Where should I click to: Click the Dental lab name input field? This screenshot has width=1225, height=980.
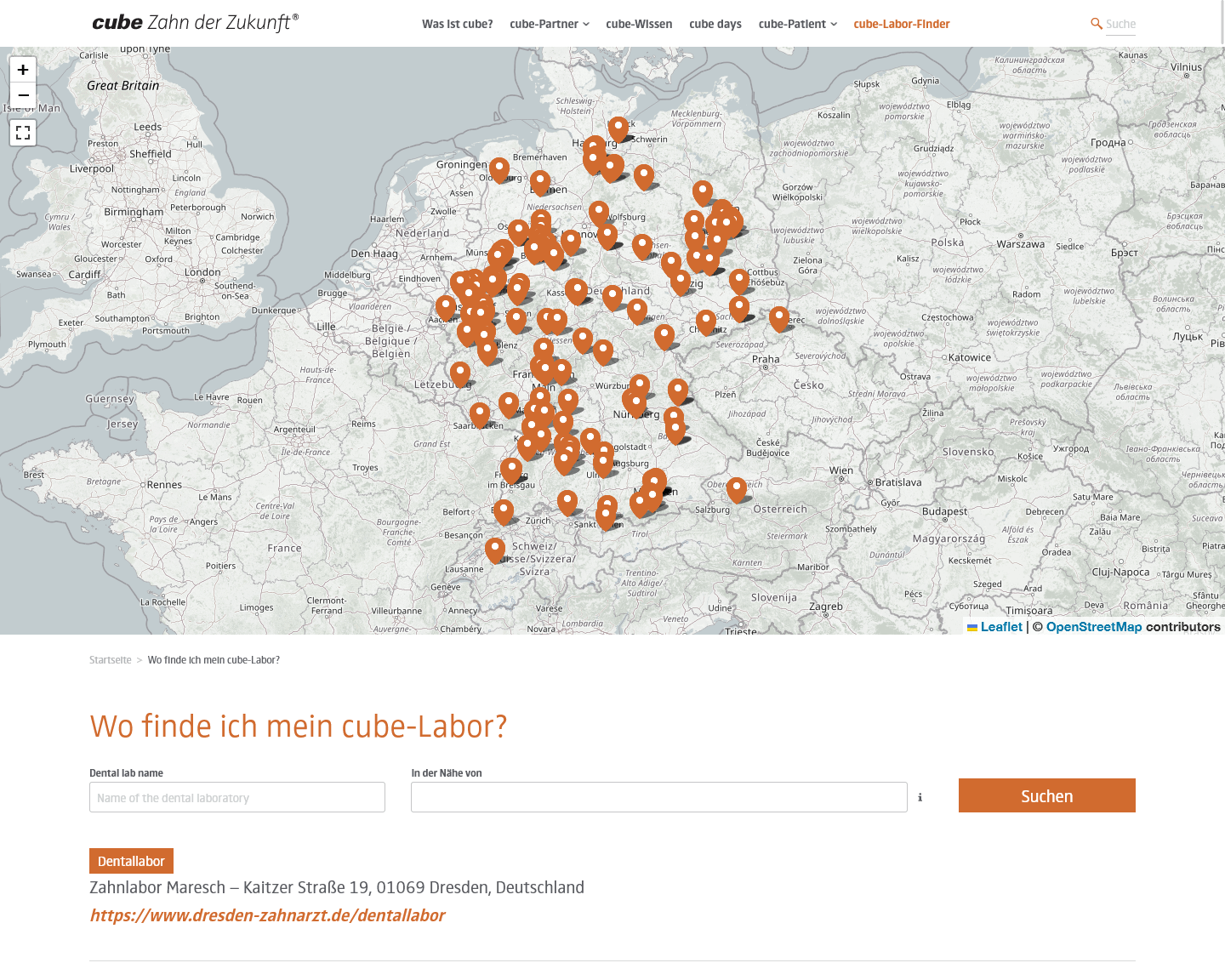[237, 797]
